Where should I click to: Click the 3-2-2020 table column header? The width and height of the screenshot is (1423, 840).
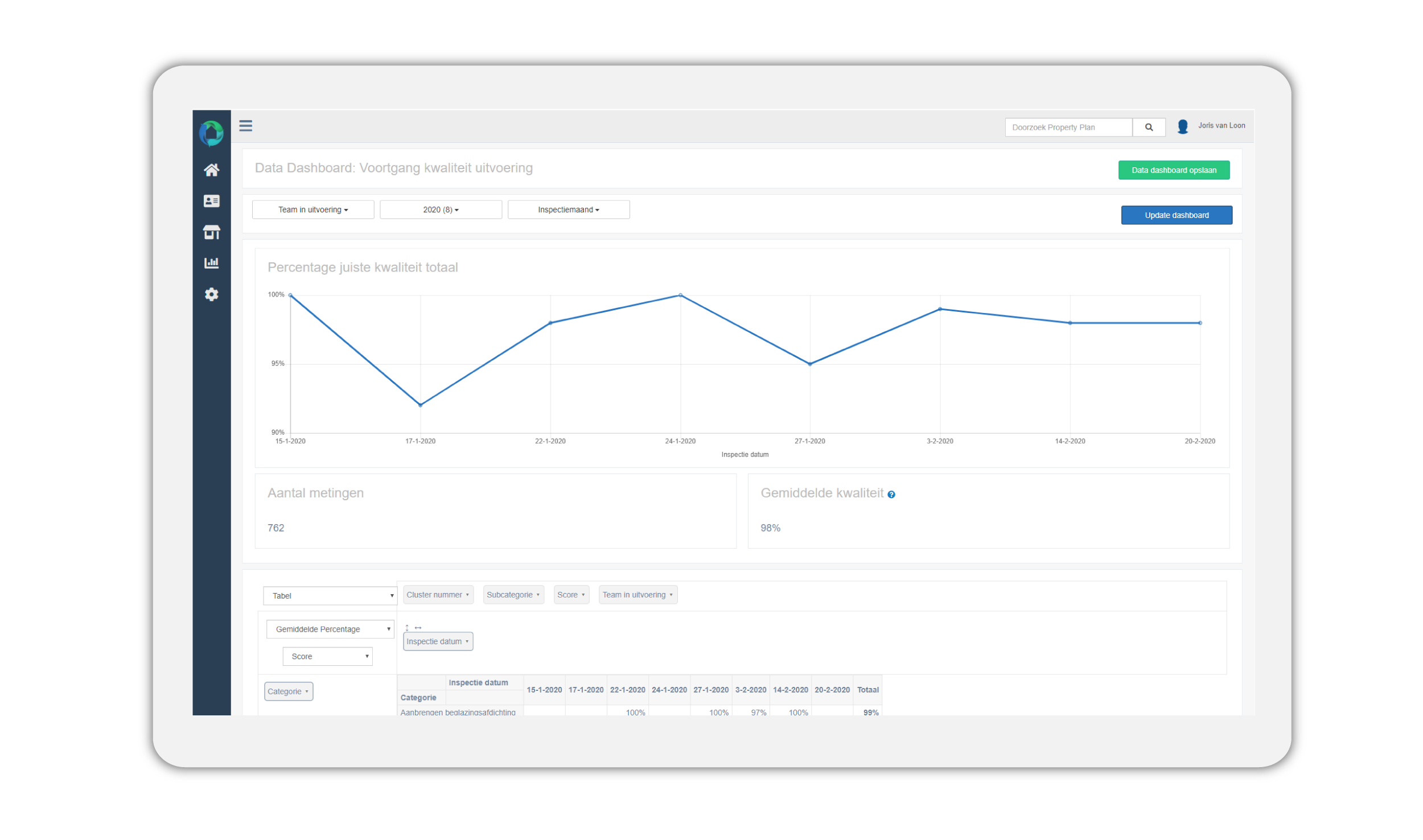coord(751,690)
